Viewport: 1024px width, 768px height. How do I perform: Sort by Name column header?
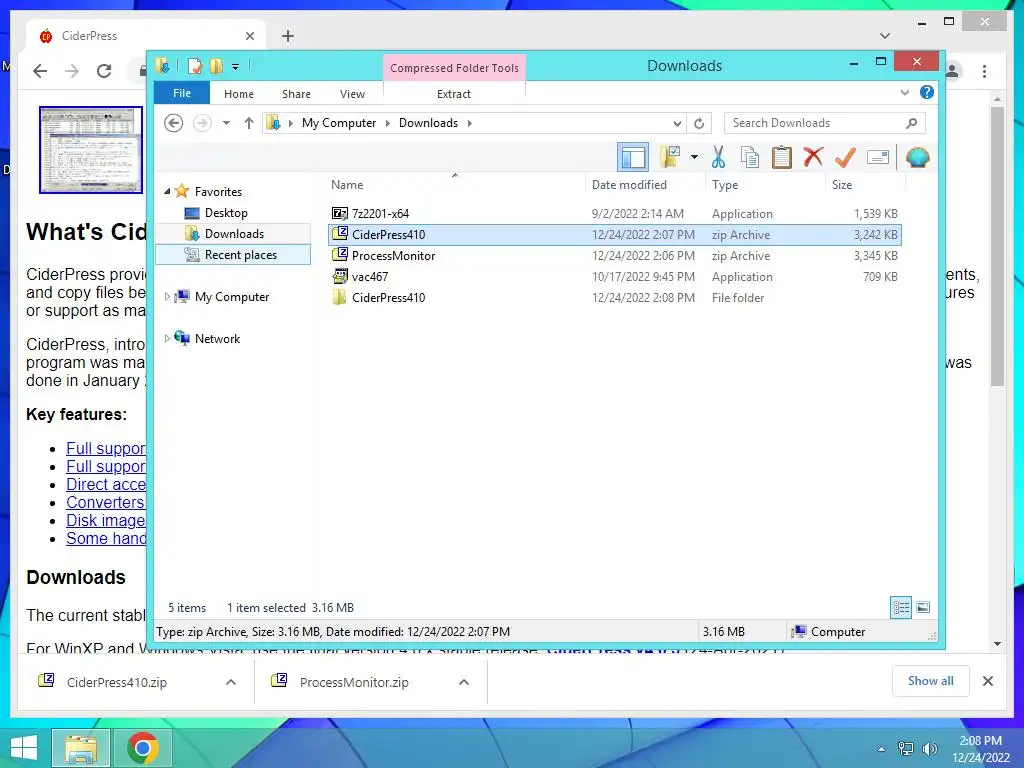(347, 185)
